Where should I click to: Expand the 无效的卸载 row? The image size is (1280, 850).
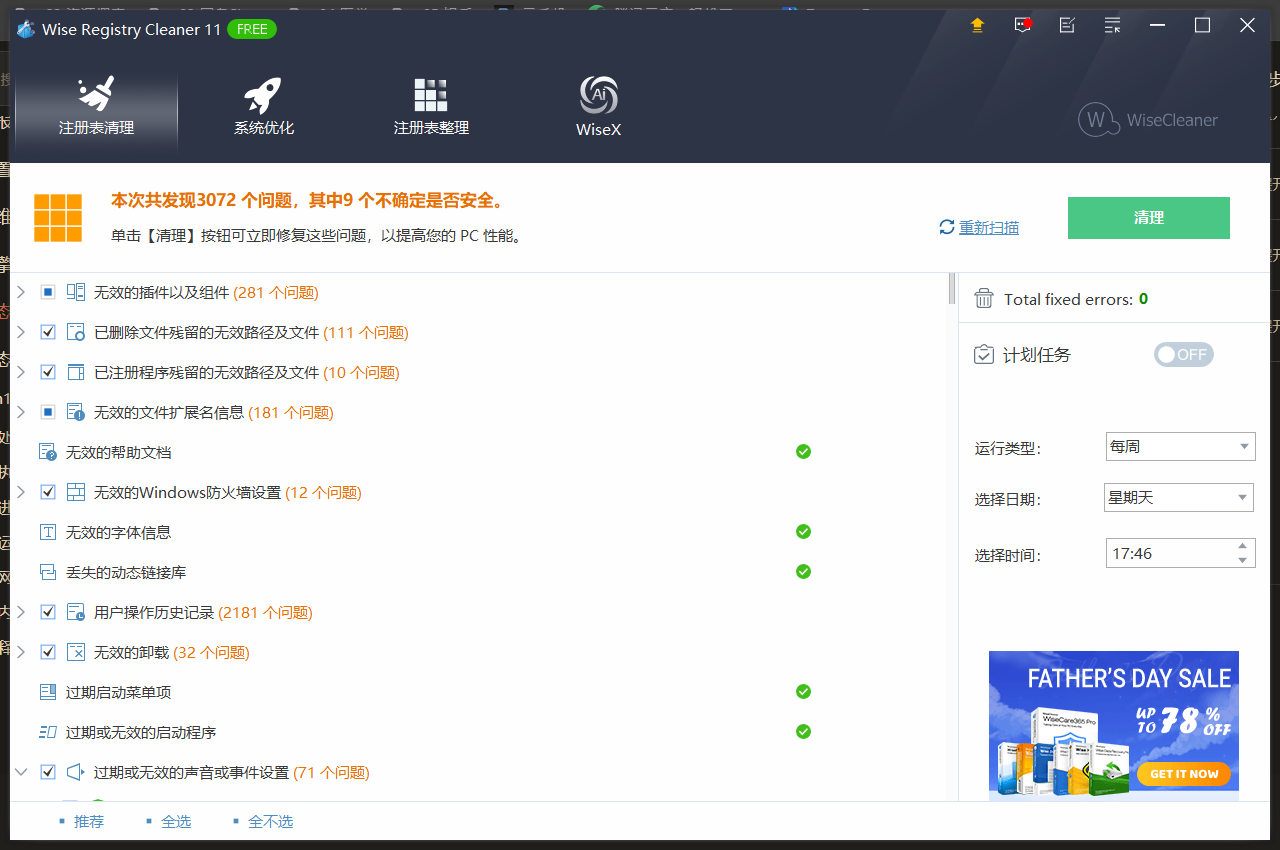coord(20,652)
